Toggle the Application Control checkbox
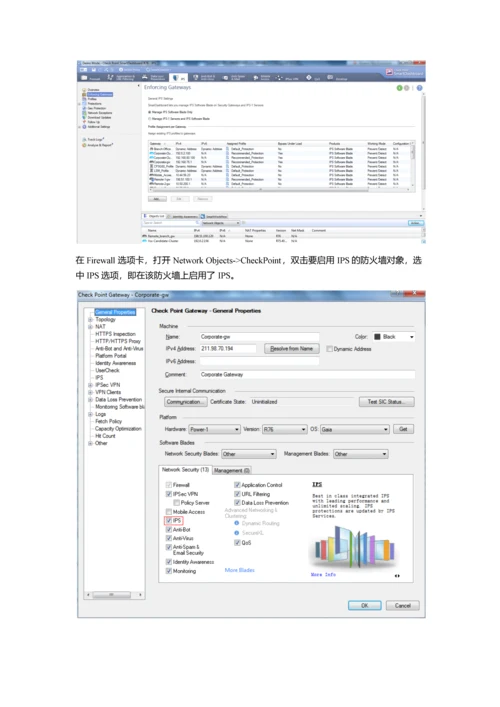This screenshot has width=500, height=707. (x=237, y=485)
